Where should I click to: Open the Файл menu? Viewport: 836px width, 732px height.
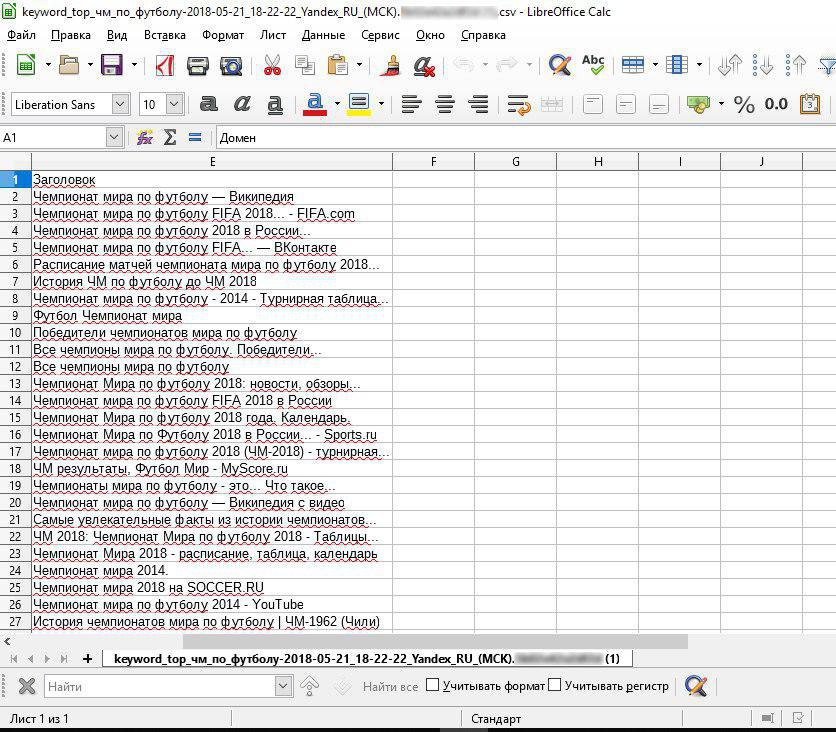point(21,35)
